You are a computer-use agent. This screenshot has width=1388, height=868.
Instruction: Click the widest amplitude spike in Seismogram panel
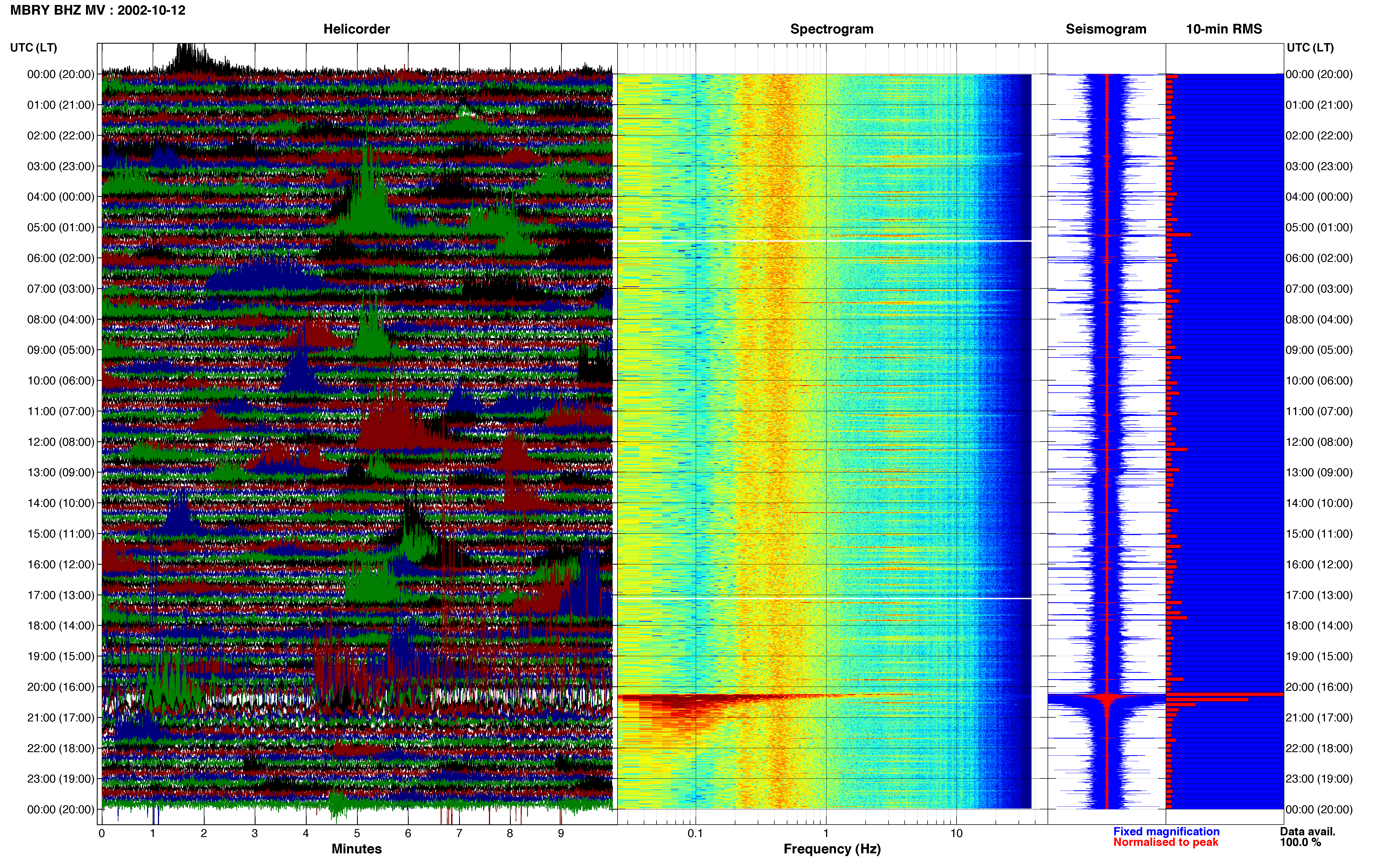[x=1107, y=699]
